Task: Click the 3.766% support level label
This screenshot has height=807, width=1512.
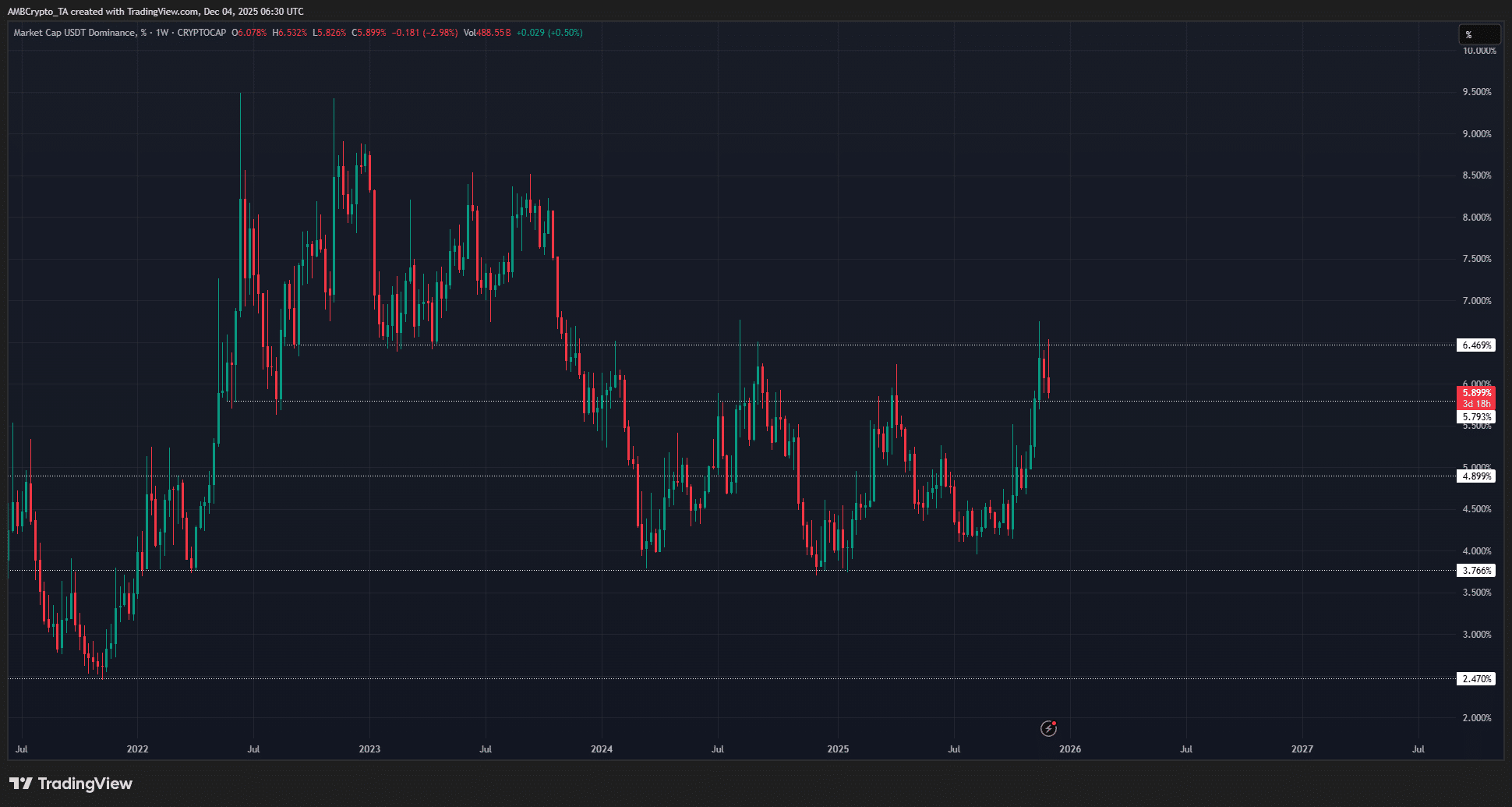Action: click(x=1475, y=570)
